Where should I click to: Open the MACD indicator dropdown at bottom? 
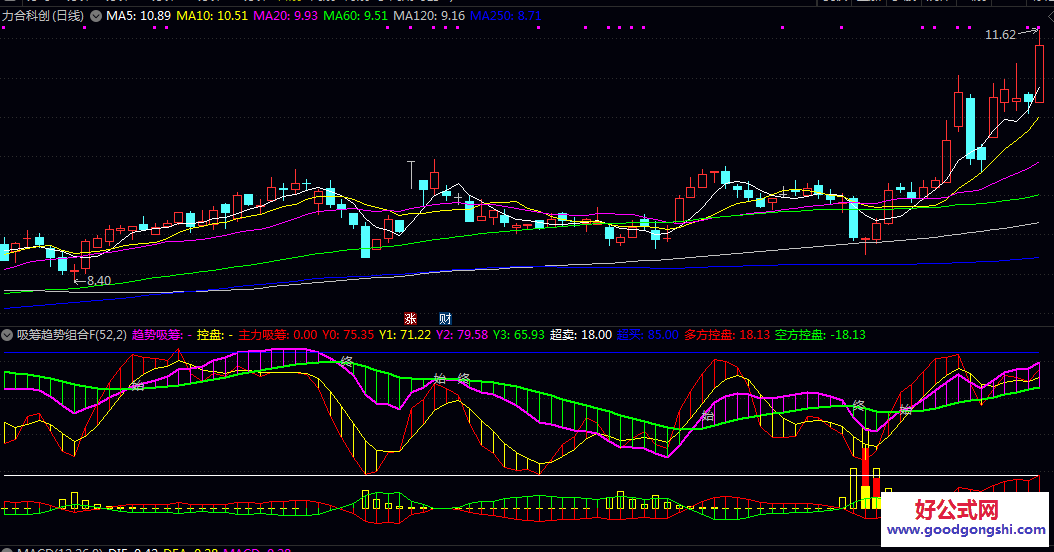[8, 549]
